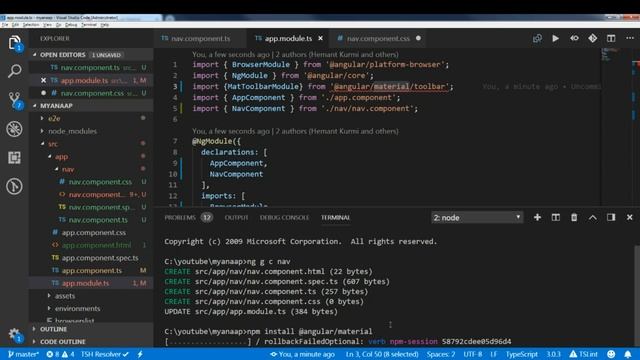Create a new terminal with the plus icon
The height and width of the screenshot is (360, 640).
[537, 218]
